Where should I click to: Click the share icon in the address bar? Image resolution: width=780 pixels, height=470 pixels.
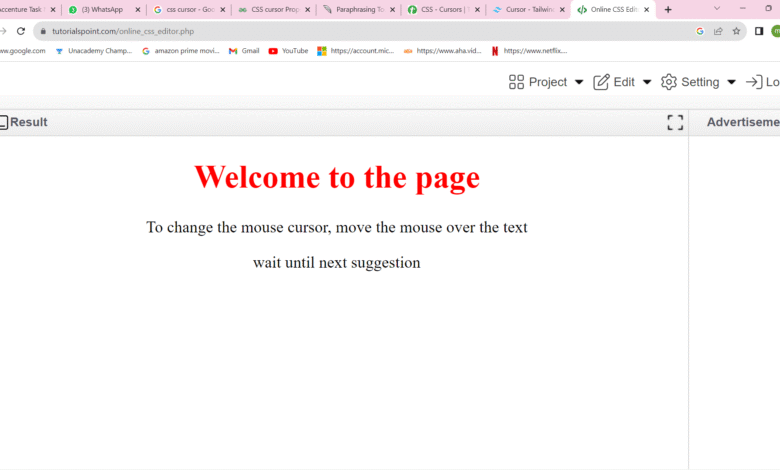[718, 31]
